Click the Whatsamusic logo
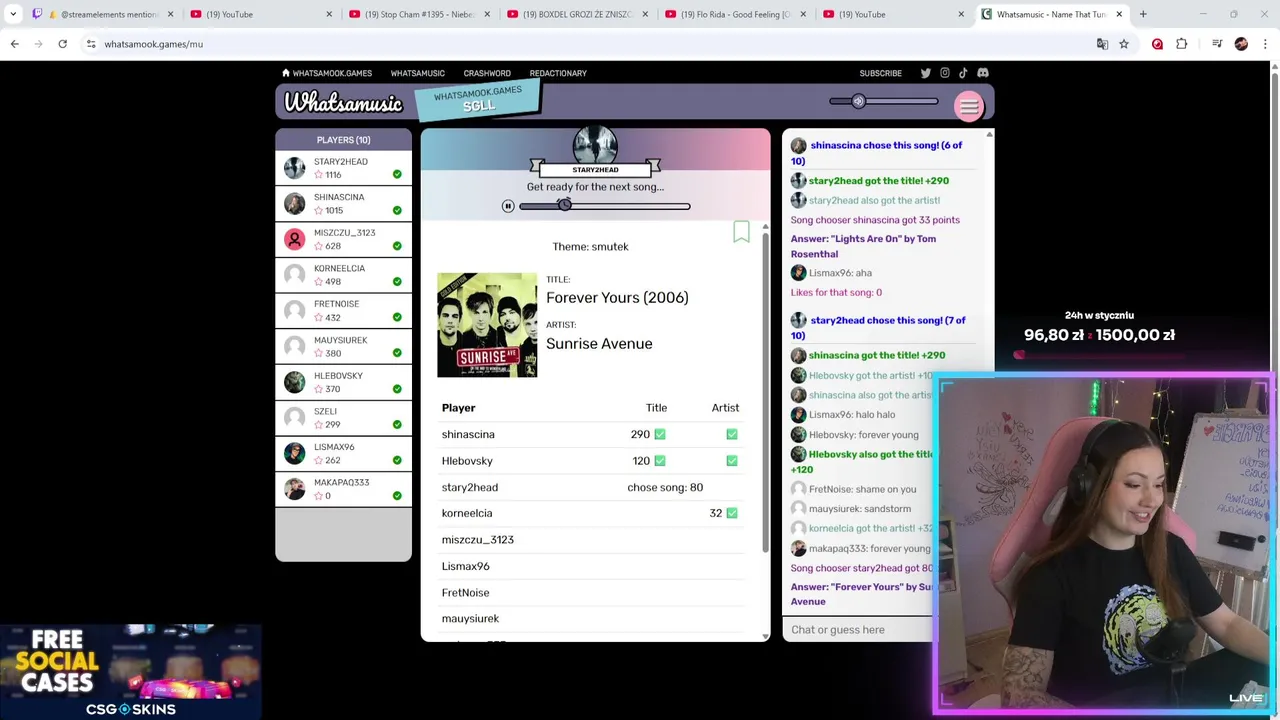The image size is (1280, 720). click(343, 103)
